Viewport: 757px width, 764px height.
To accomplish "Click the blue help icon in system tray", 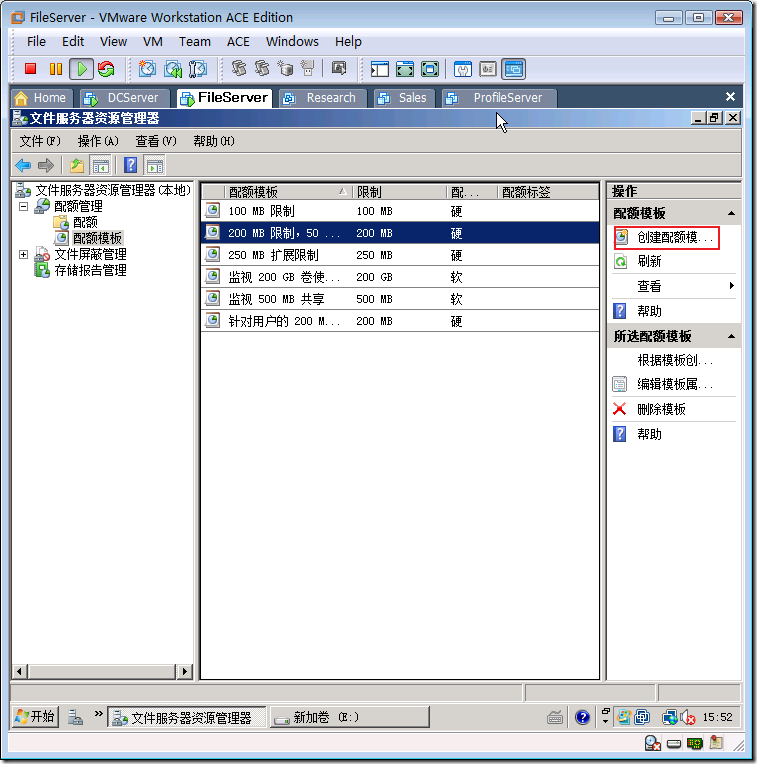I will click(x=582, y=717).
